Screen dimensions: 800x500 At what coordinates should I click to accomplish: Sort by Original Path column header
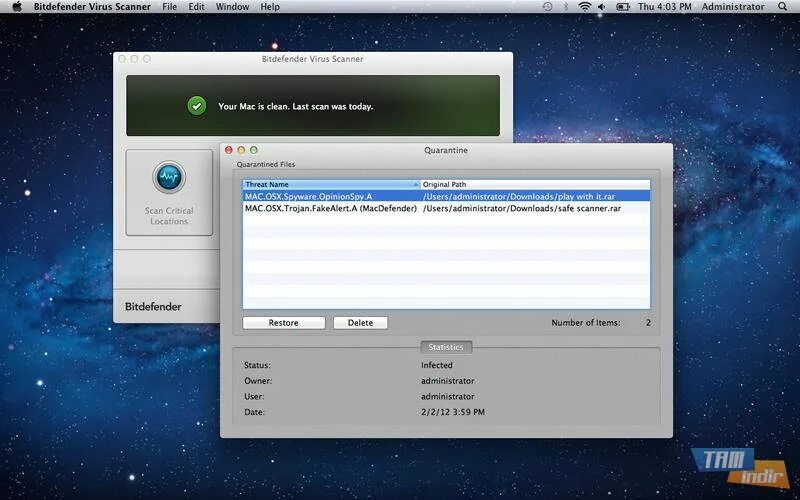tap(535, 184)
